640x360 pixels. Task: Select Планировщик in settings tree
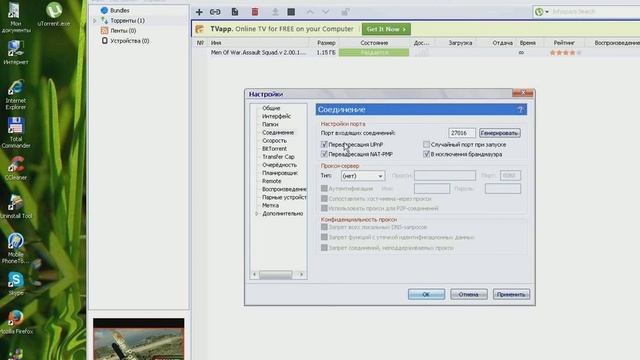click(x=280, y=173)
